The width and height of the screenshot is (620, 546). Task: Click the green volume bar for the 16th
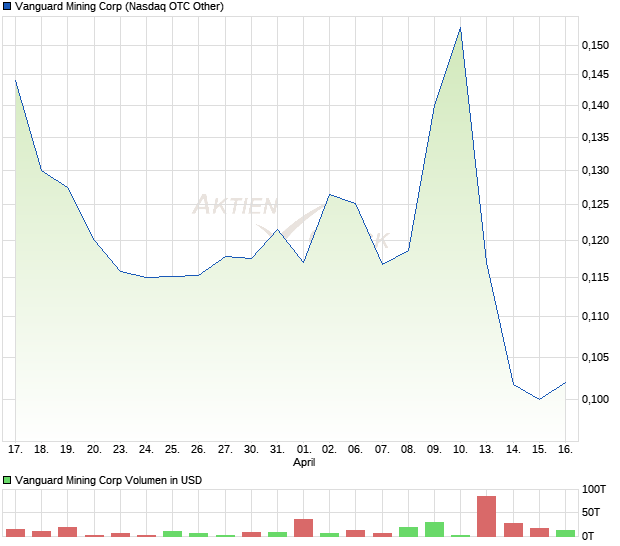[565, 533]
